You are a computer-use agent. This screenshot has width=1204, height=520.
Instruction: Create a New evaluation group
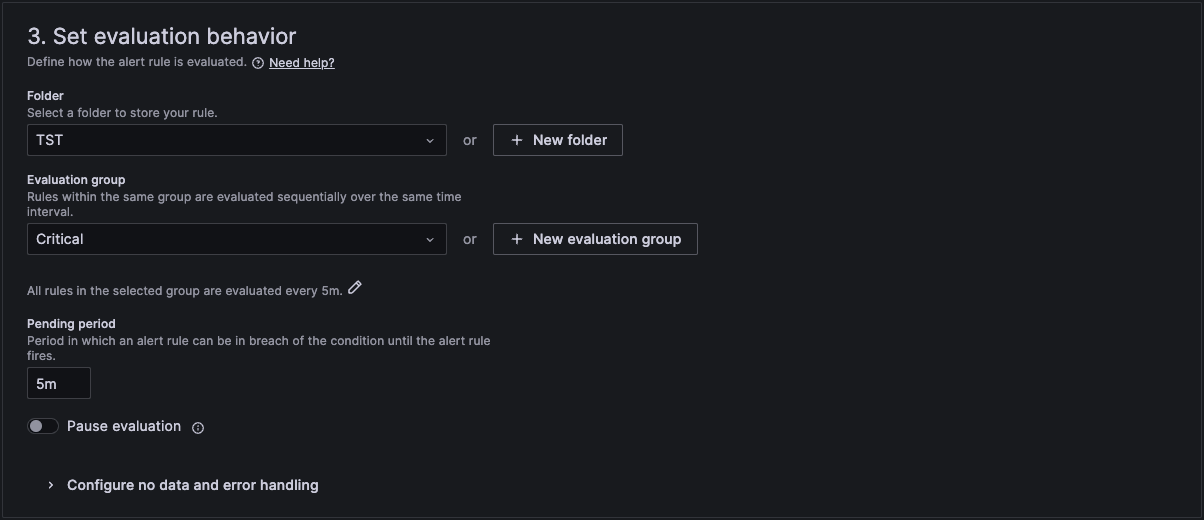(x=595, y=239)
